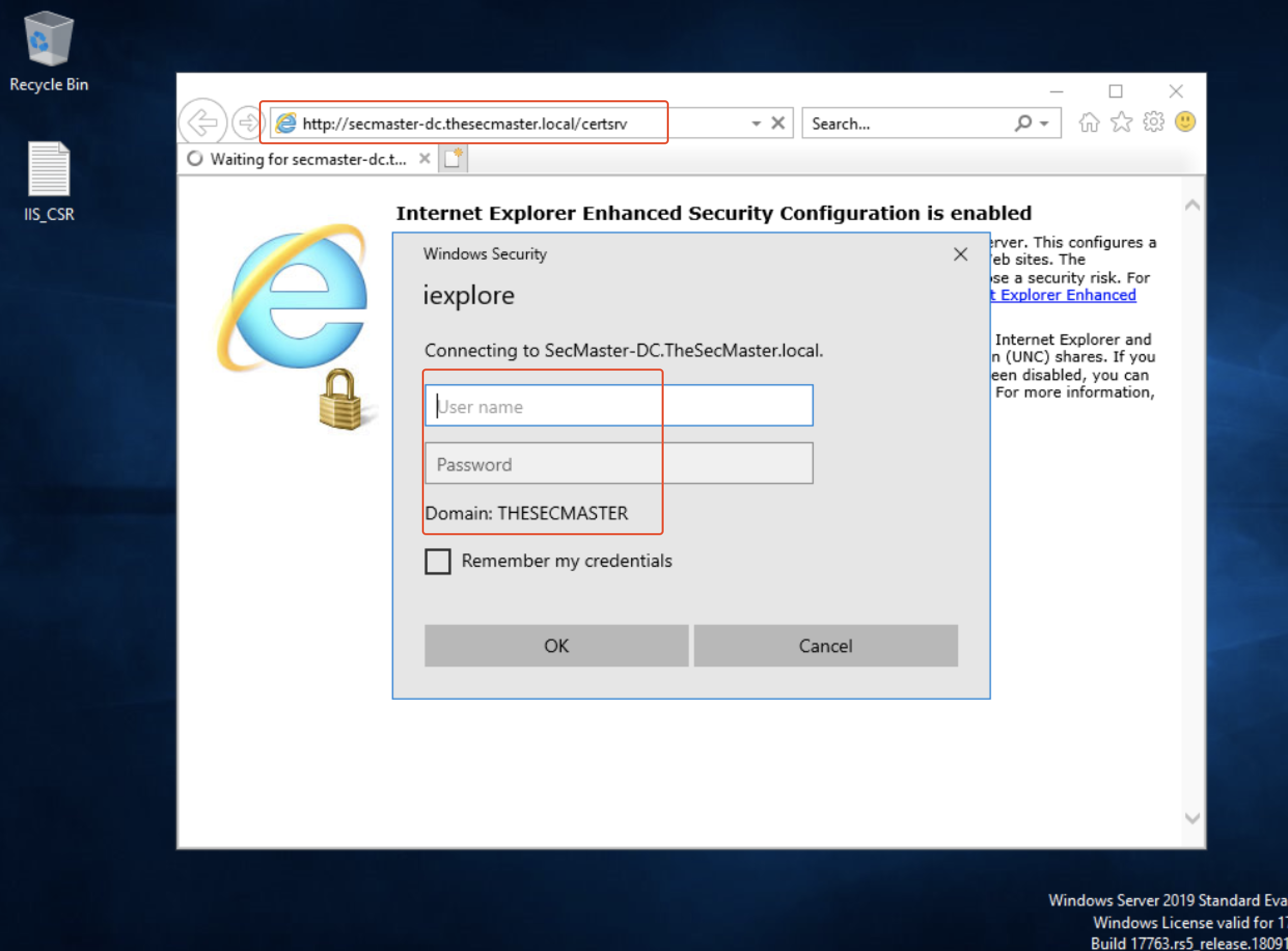1288x951 pixels.
Task: Open the Home icon in IE toolbar
Action: pyautogui.click(x=1088, y=123)
